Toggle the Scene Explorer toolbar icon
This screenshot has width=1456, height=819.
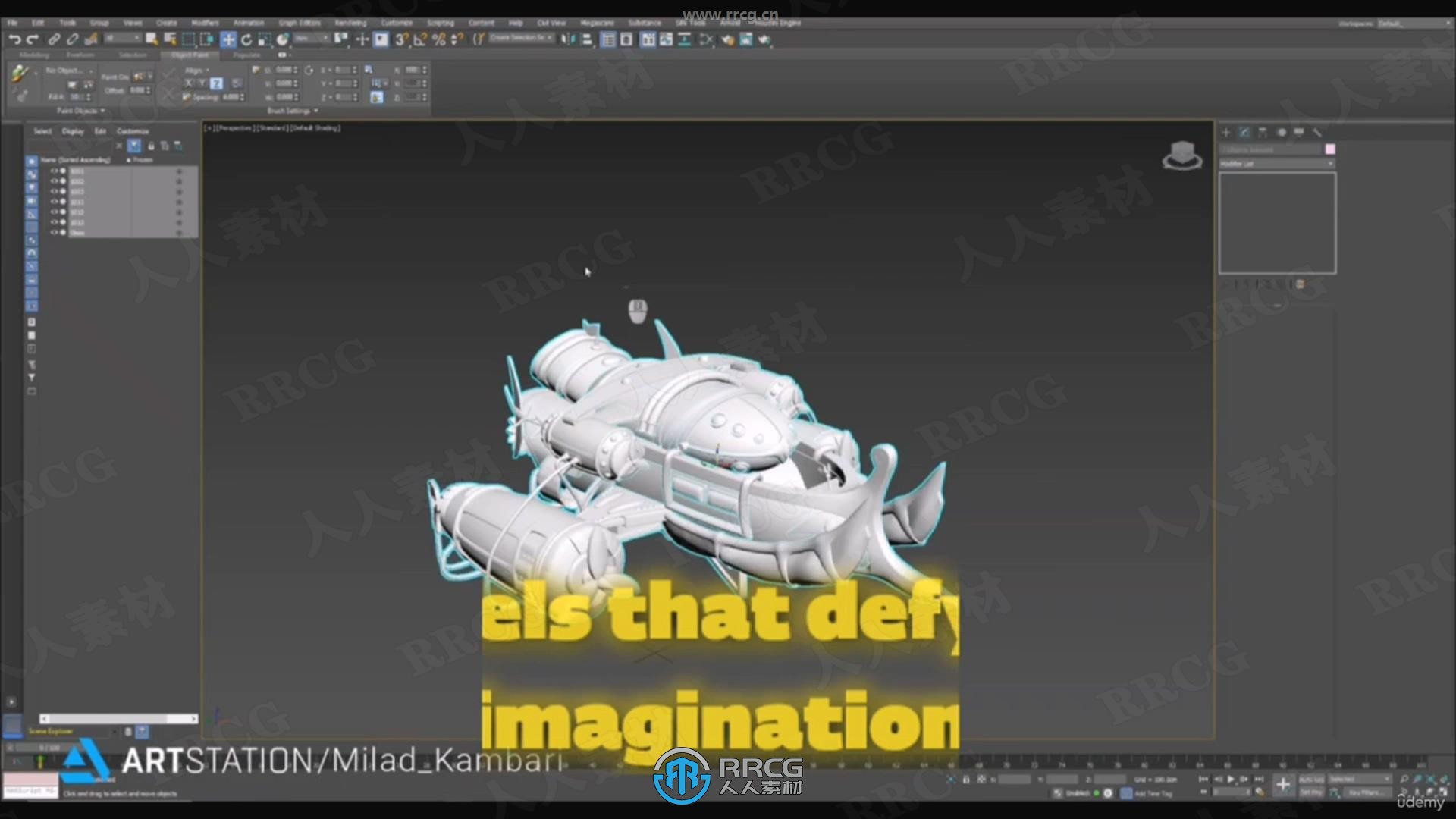tap(608, 39)
